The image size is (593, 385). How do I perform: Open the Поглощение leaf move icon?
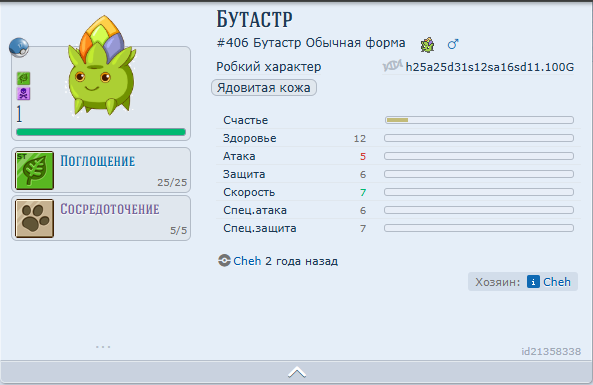tap(34, 170)
